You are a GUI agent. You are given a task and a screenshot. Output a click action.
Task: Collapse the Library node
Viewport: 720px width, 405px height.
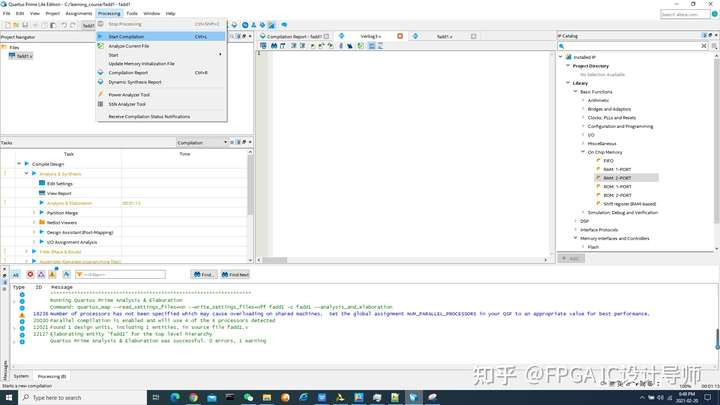pos(568,83)
